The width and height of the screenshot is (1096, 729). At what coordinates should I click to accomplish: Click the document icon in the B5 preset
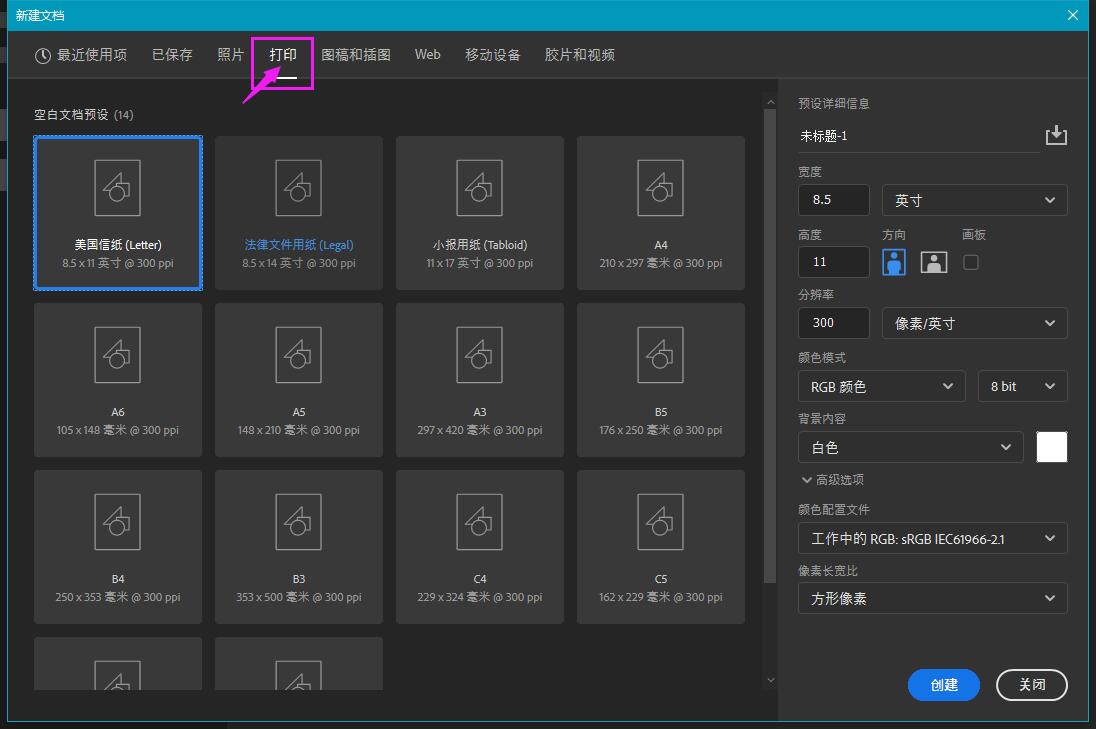coord(661,355)
